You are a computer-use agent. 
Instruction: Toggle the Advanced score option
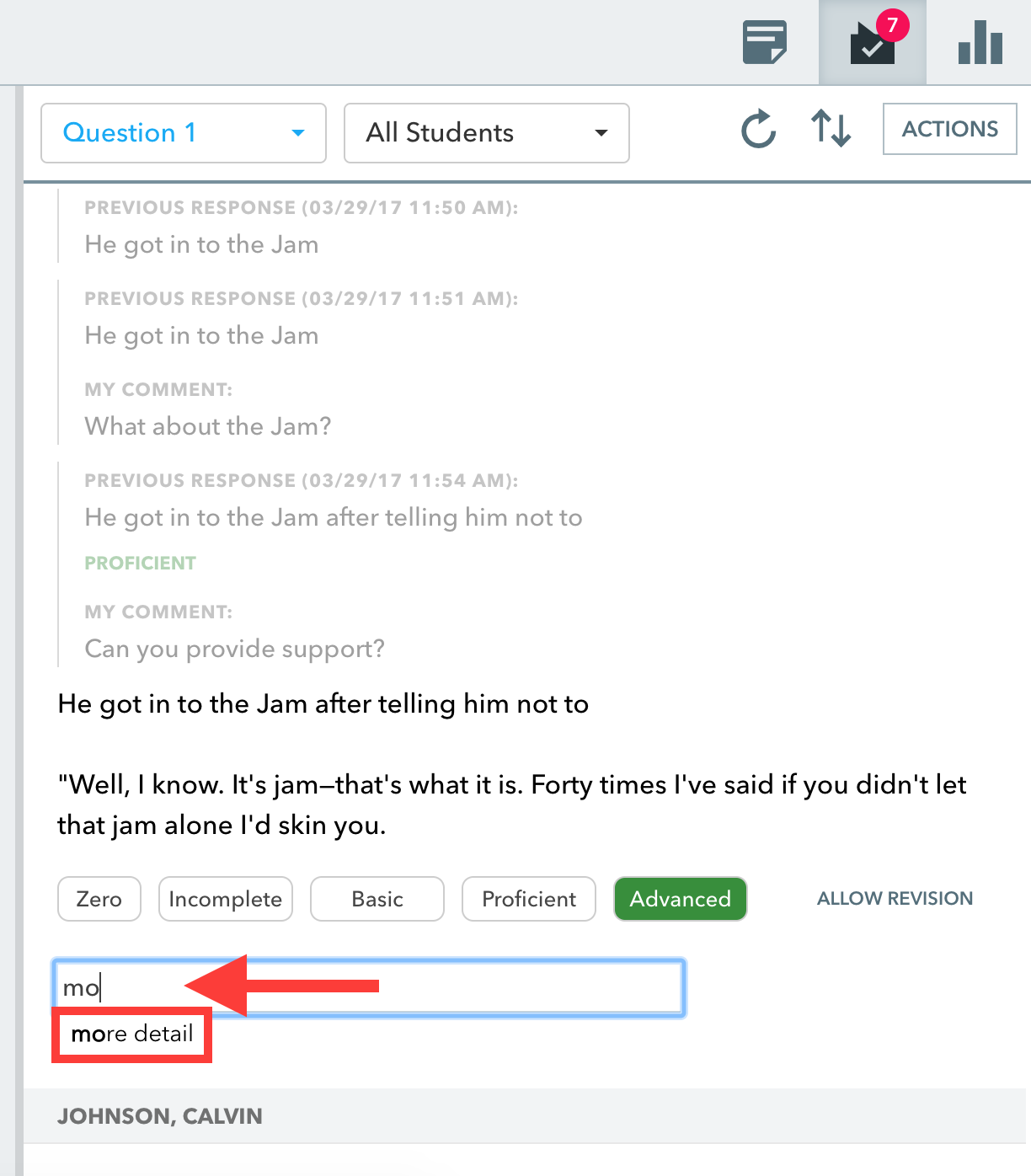(x=681, y=899)
